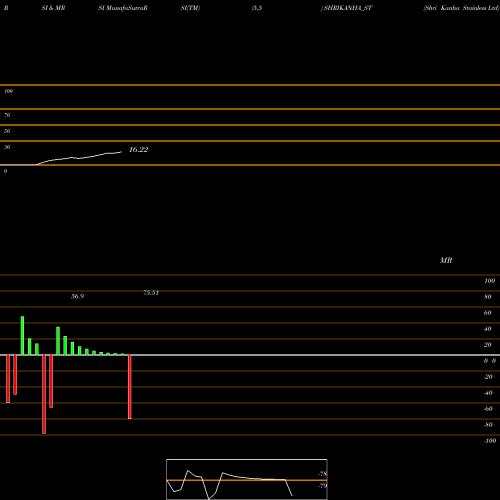Click the orange 70 level line
Image resolution: width=500 pixels, height=500 pixels.
coord(250,109)
